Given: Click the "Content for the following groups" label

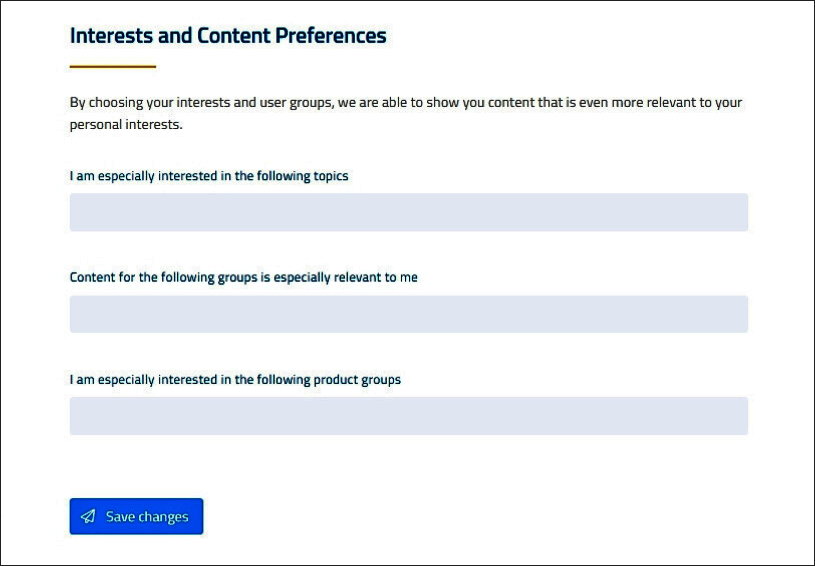Looking at the screenshot, I should coord(243,277).
